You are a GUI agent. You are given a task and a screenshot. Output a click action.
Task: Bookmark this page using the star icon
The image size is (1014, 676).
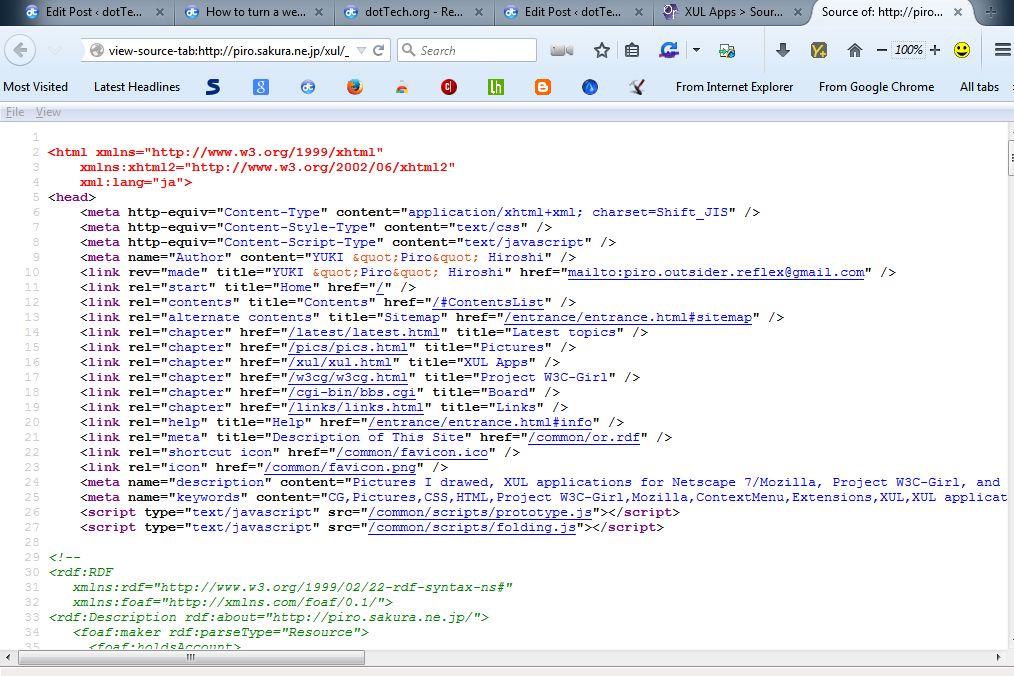pyautogui.click(x=601, y=48)
